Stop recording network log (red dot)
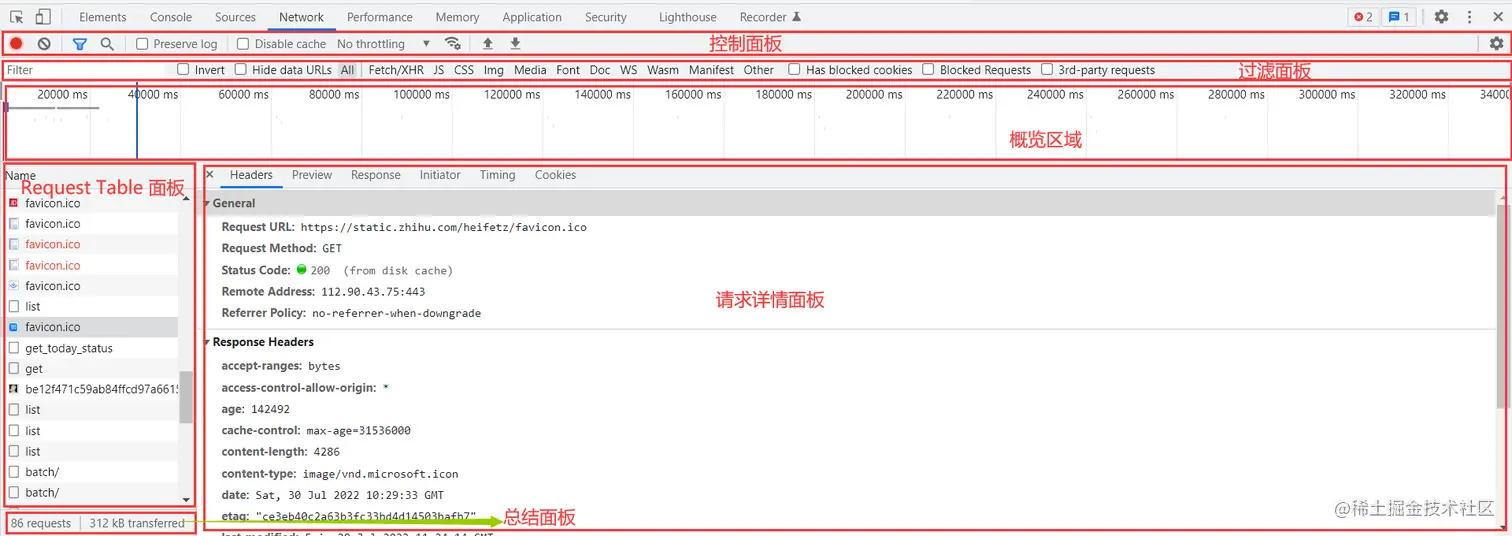 coord(16,44)
